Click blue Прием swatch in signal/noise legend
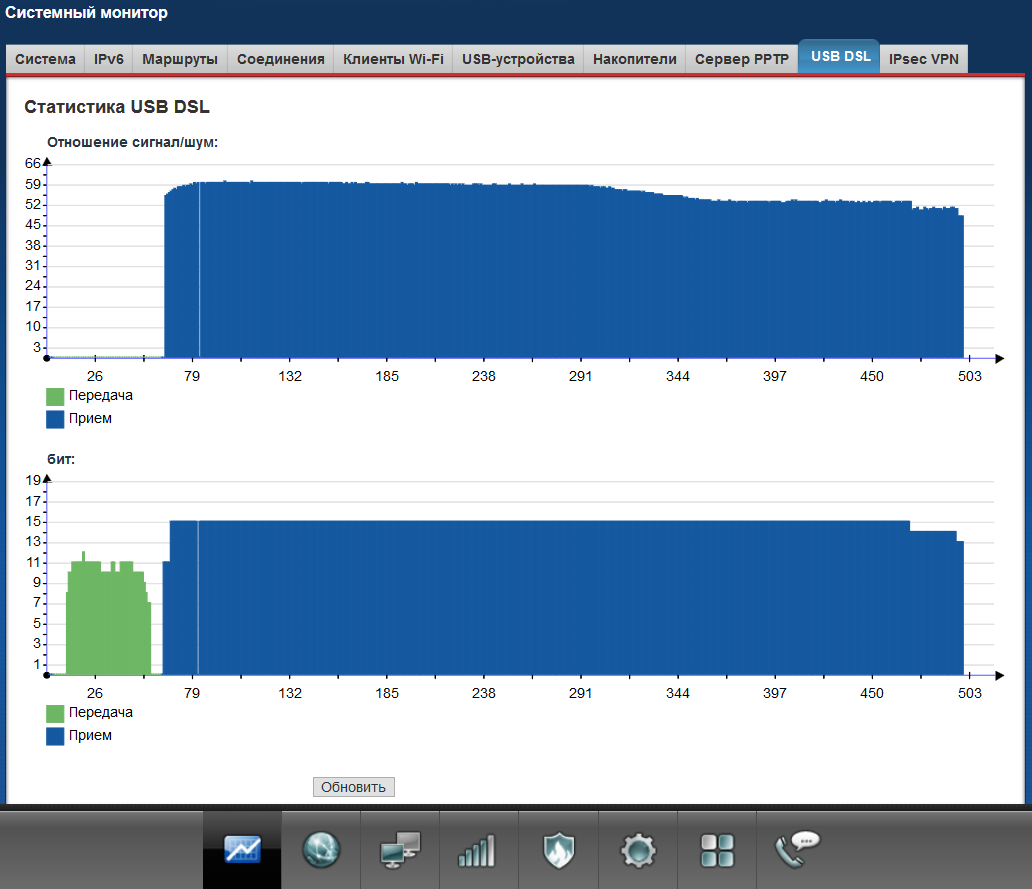 click(x=55, y=419)
